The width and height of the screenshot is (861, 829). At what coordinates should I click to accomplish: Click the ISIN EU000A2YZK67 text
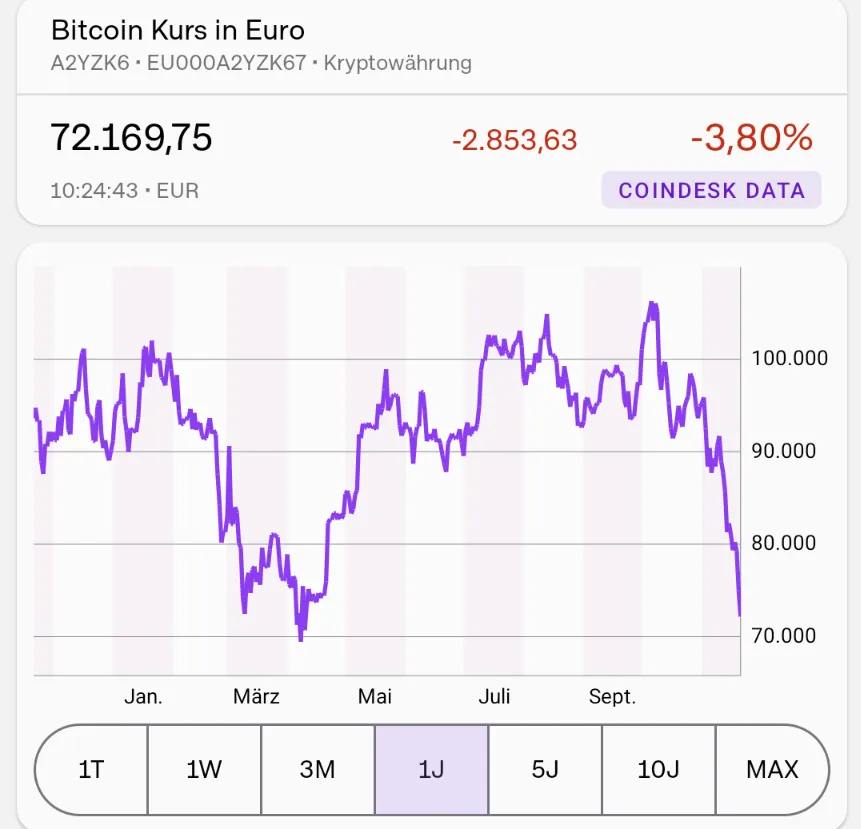226,63
